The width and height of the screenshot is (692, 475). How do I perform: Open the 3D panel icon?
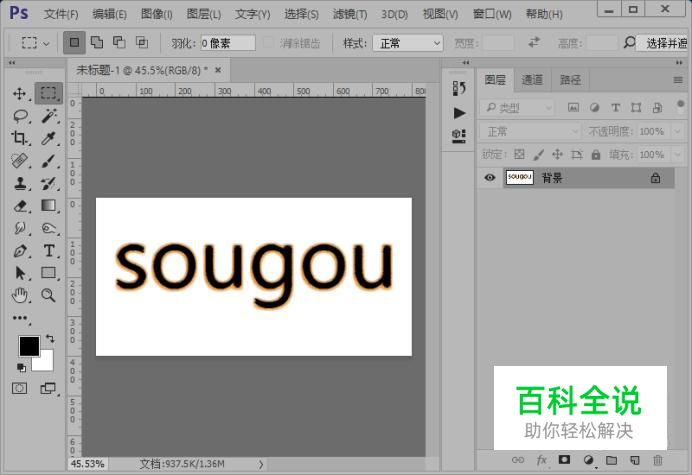tap(459, 136)
